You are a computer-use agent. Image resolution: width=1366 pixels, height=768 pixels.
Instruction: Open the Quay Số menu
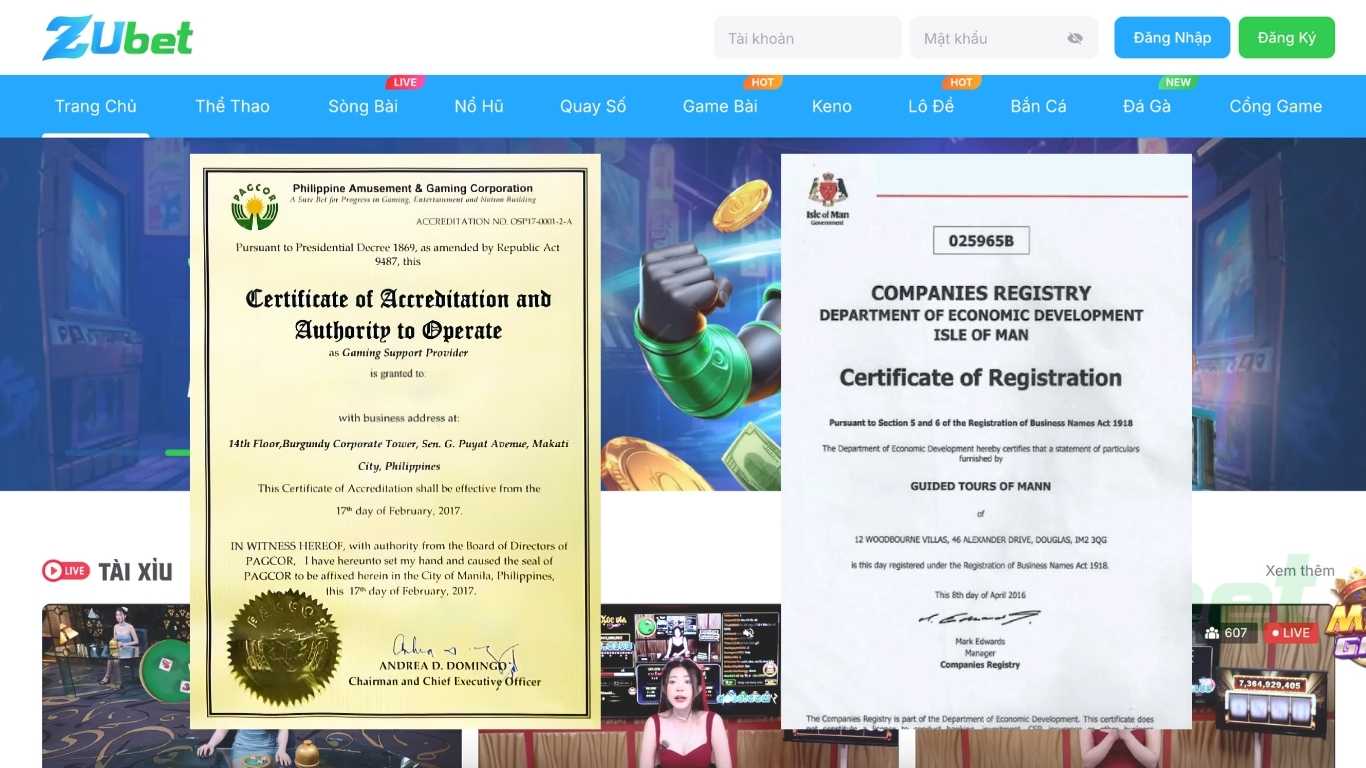coord(593,106)
